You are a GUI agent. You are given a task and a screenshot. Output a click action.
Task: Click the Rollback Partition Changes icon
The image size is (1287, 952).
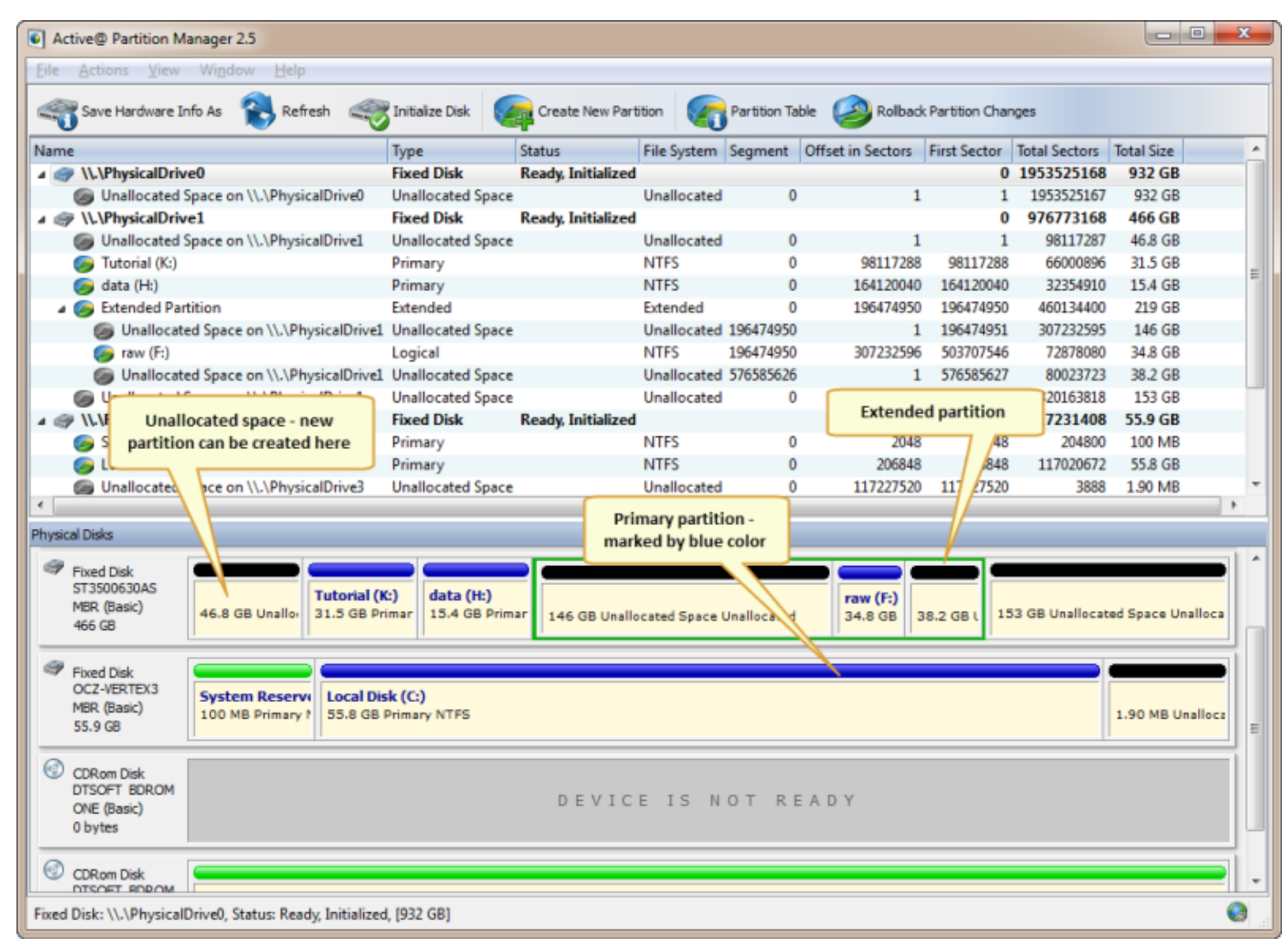[852, 112]
